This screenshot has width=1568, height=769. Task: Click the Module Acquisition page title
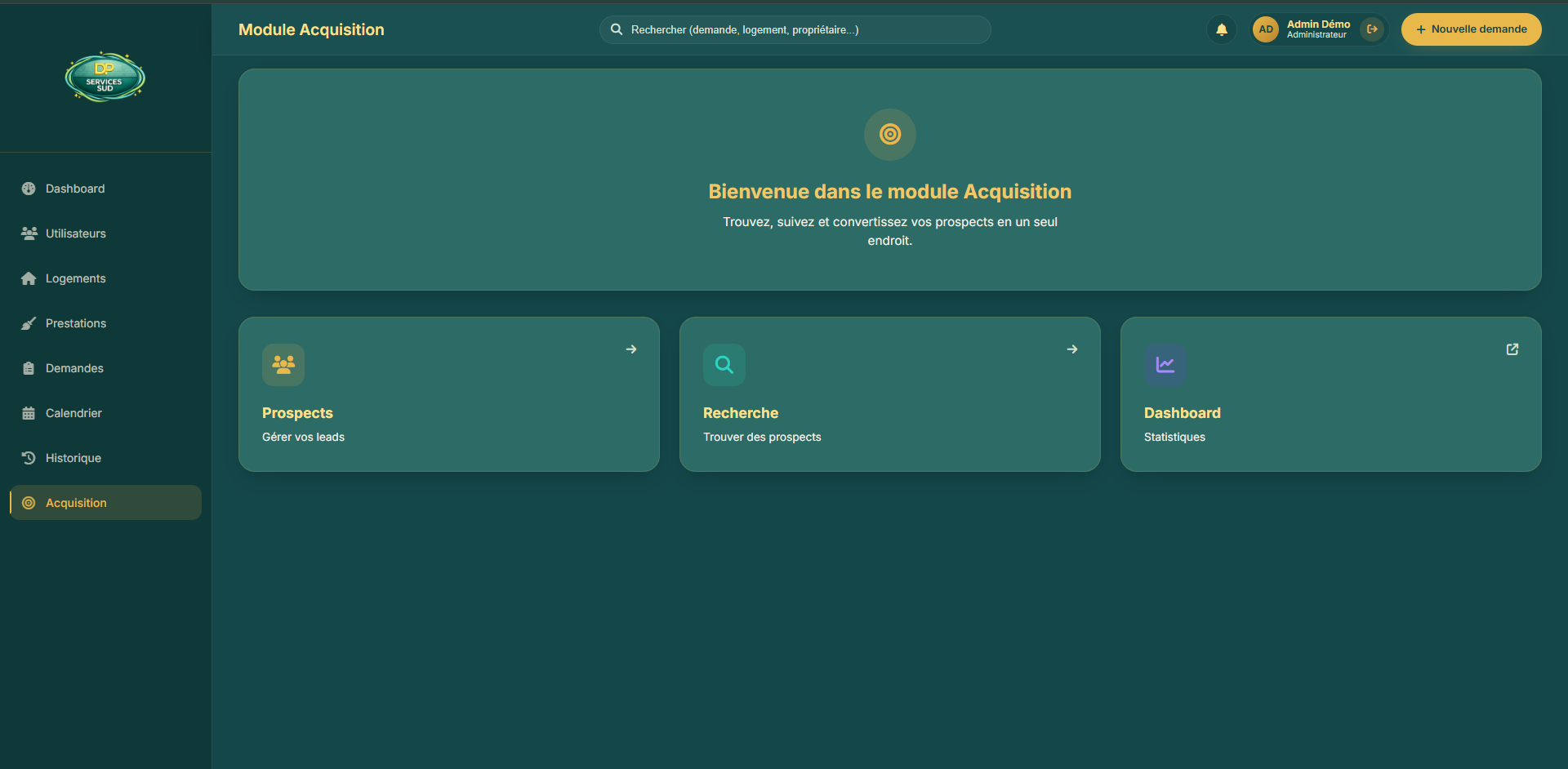pyautogui.click(x=311, y=29)
